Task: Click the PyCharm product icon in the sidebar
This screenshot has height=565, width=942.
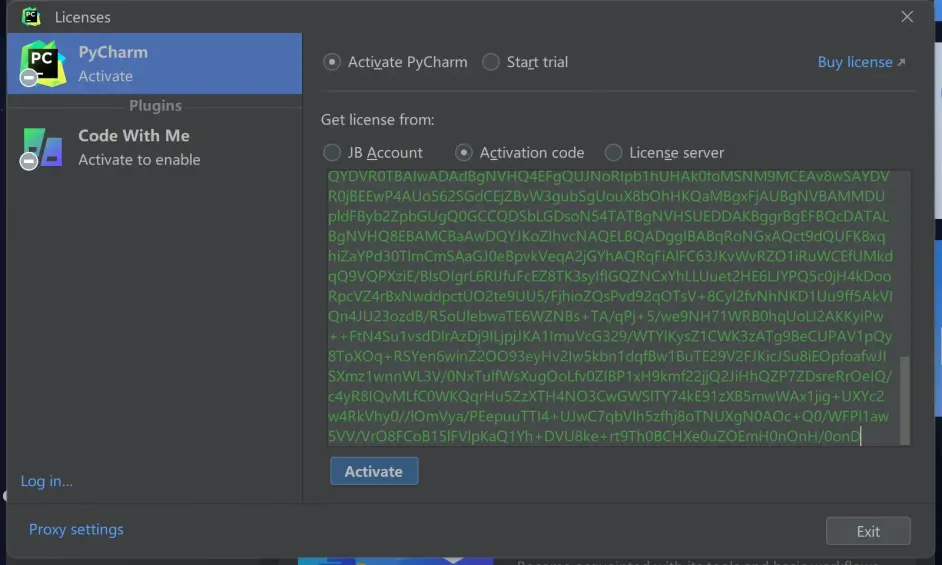Action: click(42, 63)
